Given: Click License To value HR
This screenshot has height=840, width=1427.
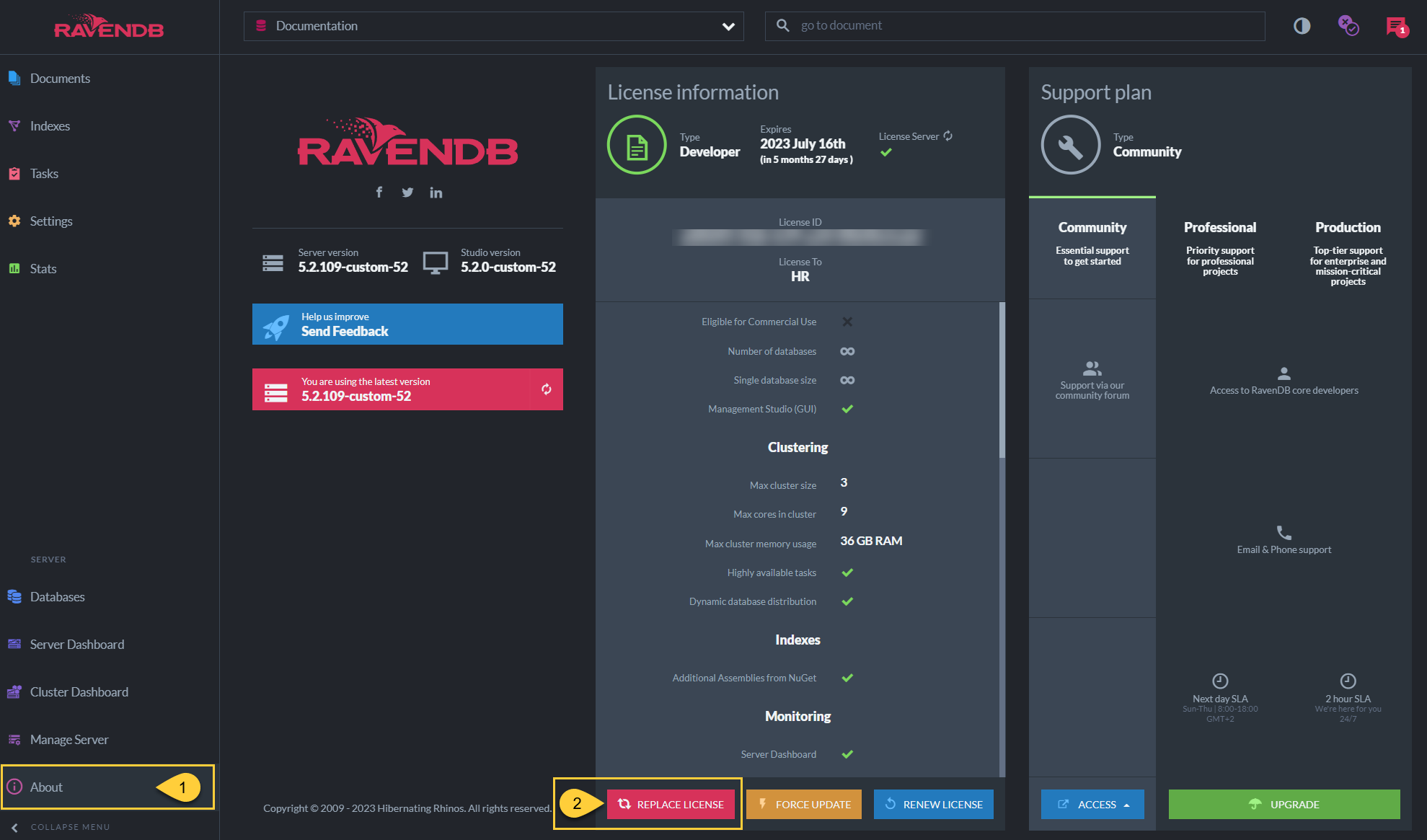Looking at the screenshot, I should [800, 276].
